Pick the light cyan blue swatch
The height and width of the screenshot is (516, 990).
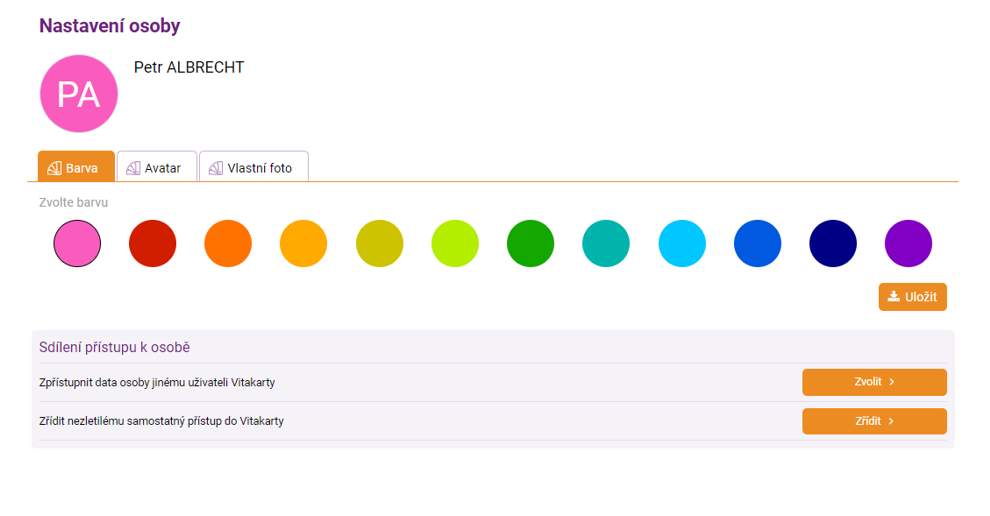click(682, 244)
